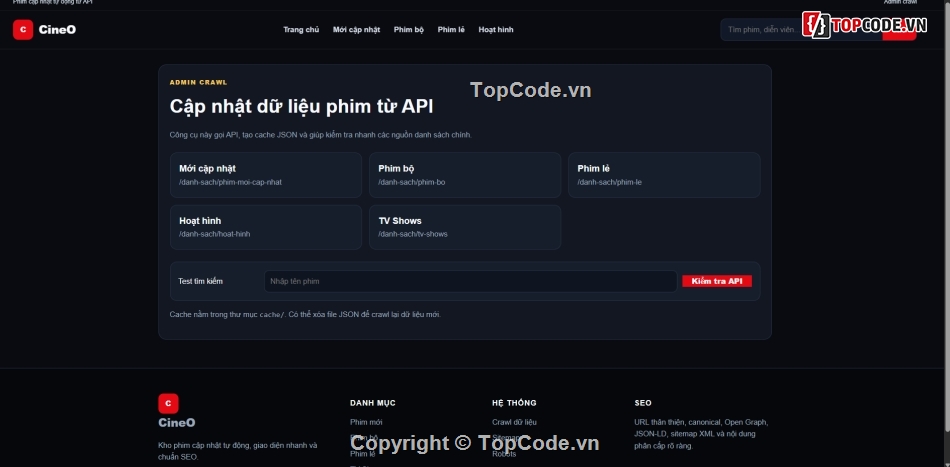Image resolution: width=950 pixels, height=467 pixels.
Task: Click the CineO logo icon in header
Action: pyautogui.click(x=23, y=30)
